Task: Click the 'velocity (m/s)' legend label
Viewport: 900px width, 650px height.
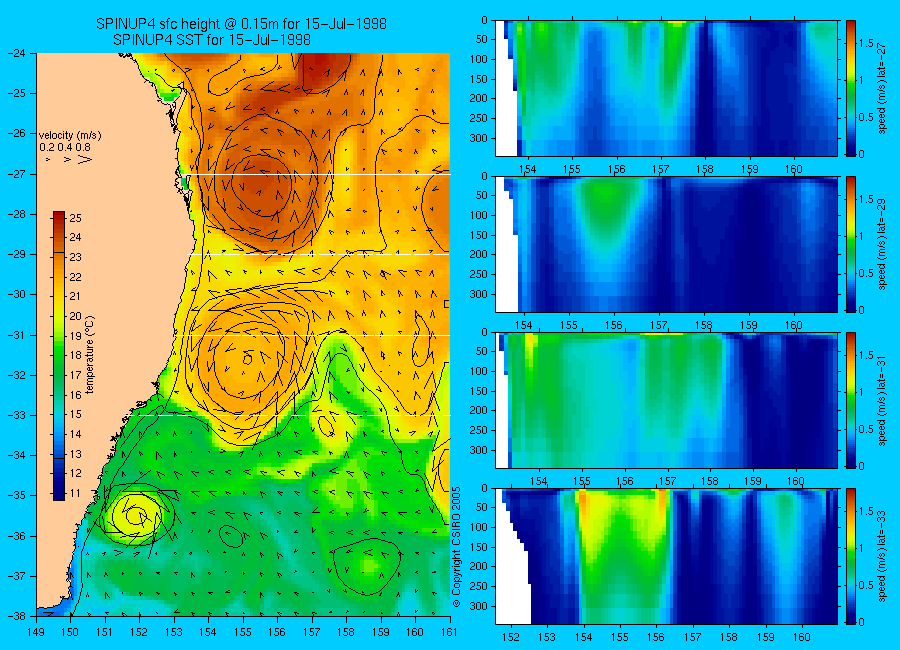Action: [70, 136]
